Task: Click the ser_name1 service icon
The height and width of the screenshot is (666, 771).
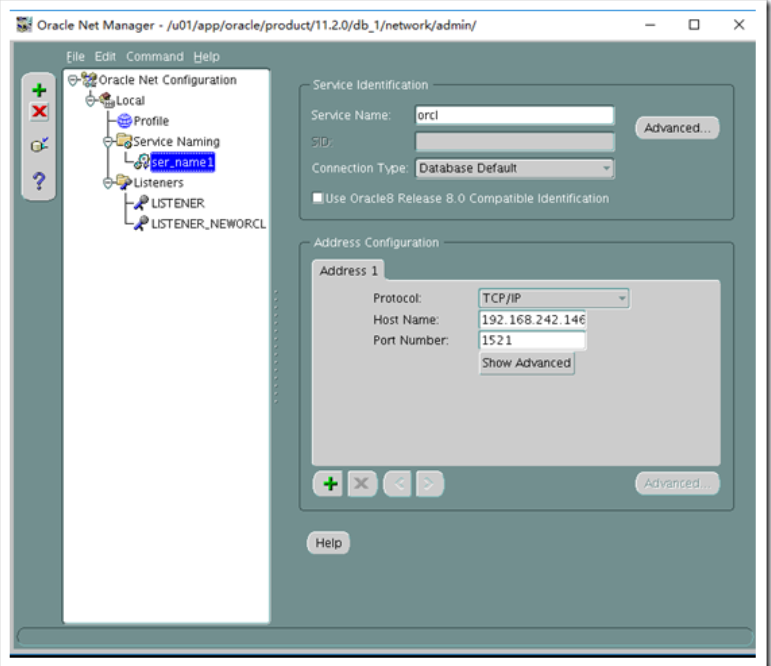Action: tap(142, 162)
